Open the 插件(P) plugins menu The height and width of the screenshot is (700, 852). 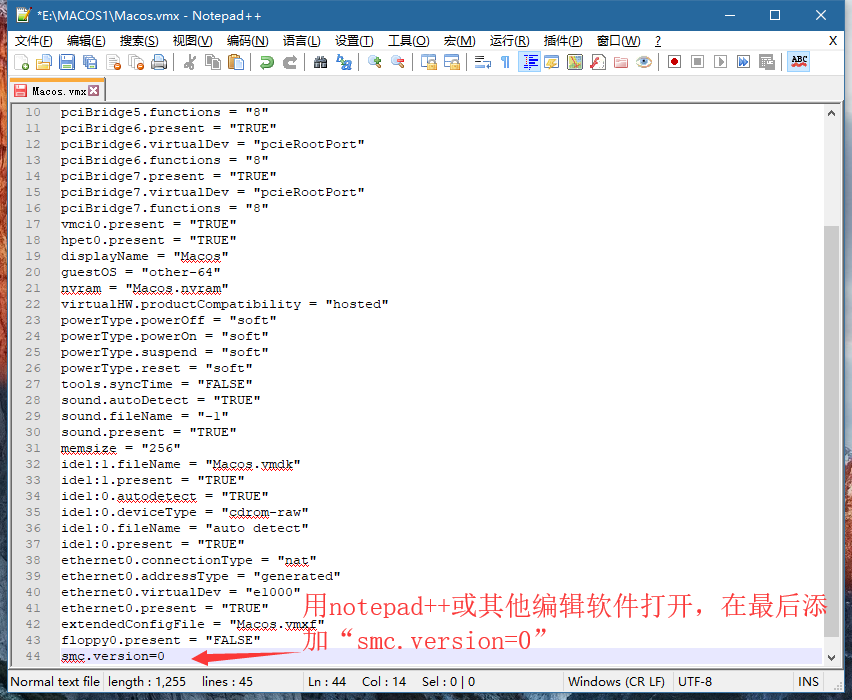coord(563,41)
